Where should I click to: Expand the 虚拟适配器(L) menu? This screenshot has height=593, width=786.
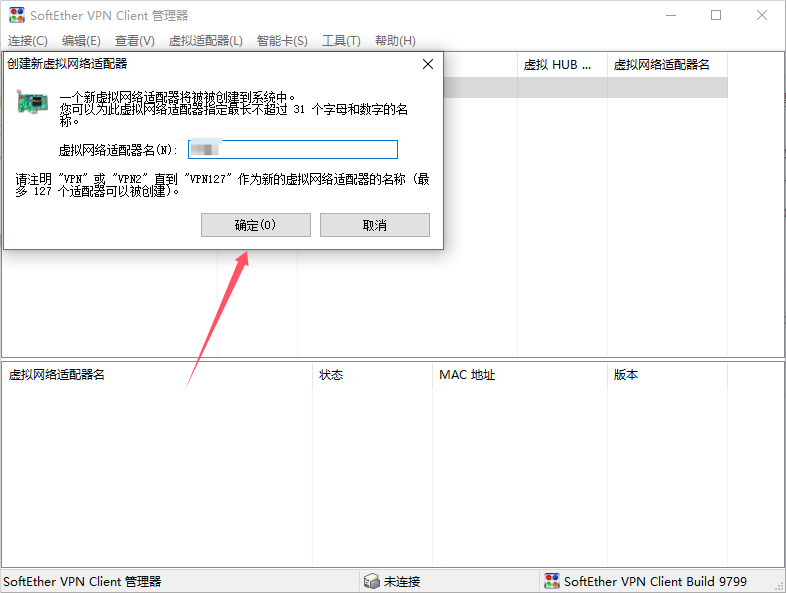[206, 41]
